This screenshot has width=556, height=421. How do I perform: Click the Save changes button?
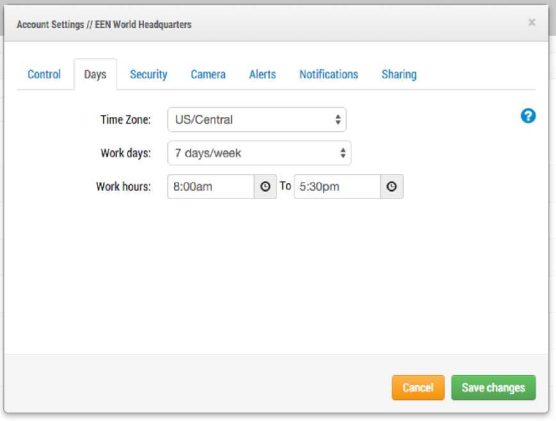pyautogui.click(x=493, y=387)
